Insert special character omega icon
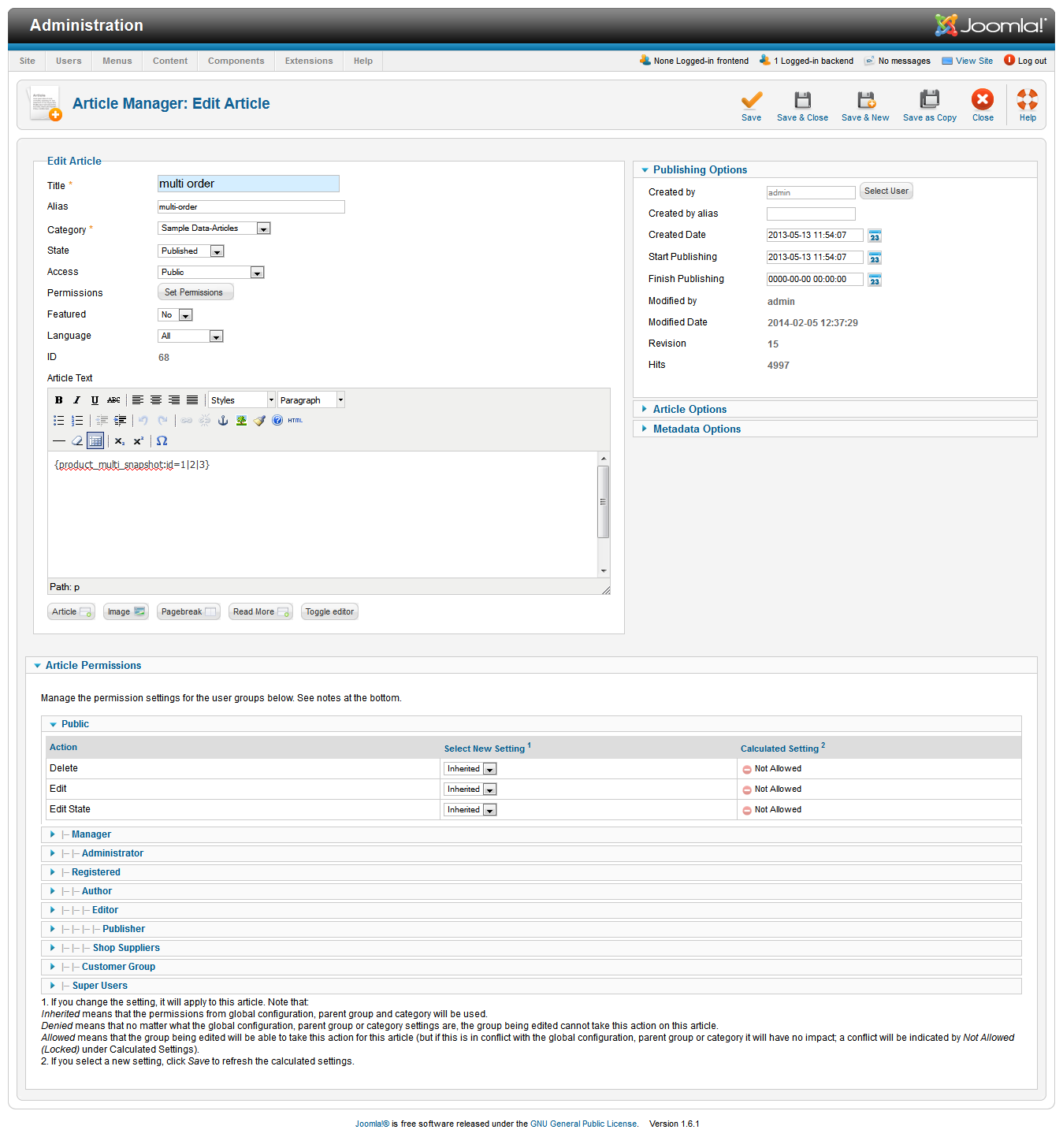The width and height of the screenshot is (1063, 1148). 162,441
